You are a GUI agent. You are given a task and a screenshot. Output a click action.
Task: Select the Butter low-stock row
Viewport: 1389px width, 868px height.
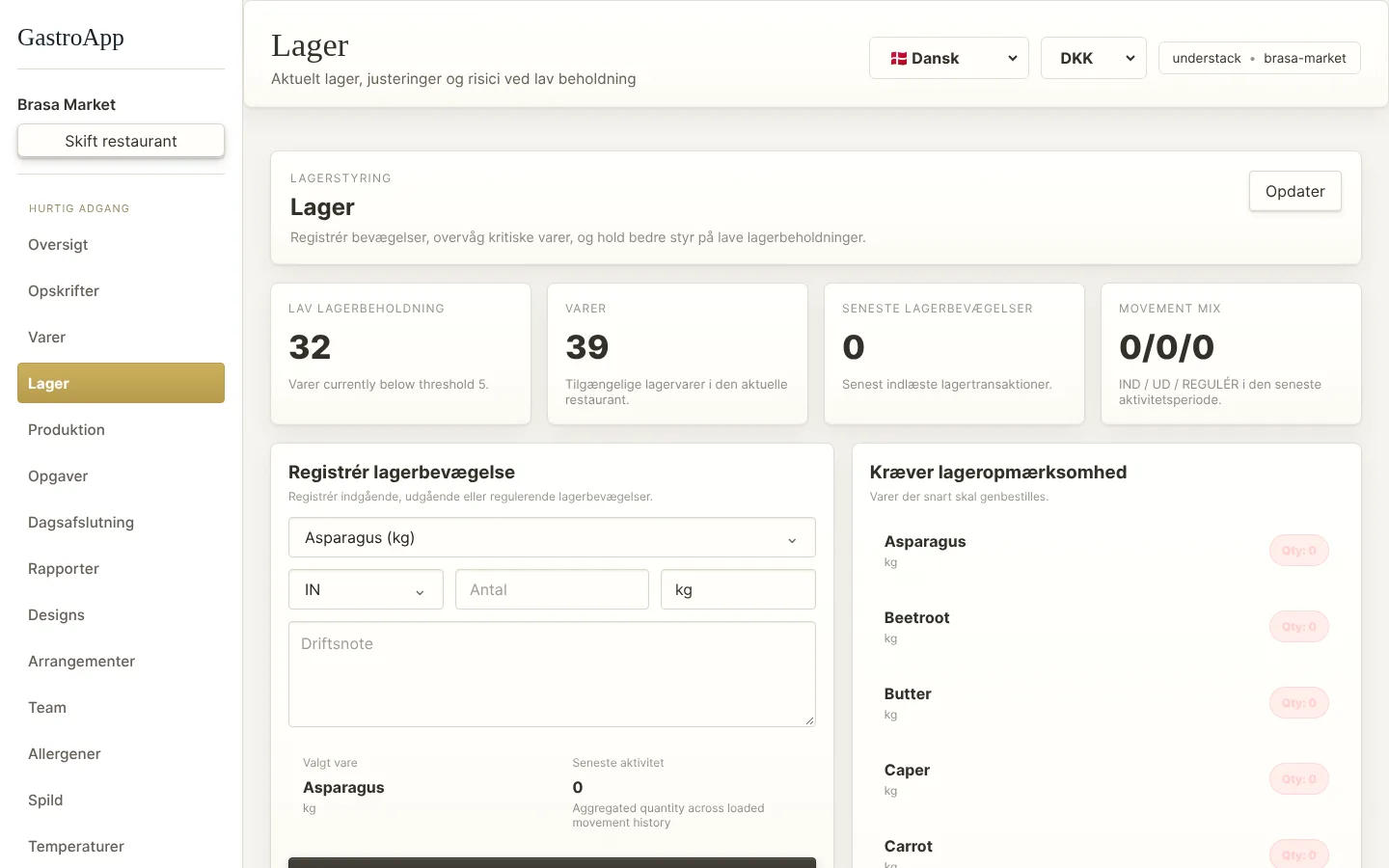click(x=1106, y=703)
